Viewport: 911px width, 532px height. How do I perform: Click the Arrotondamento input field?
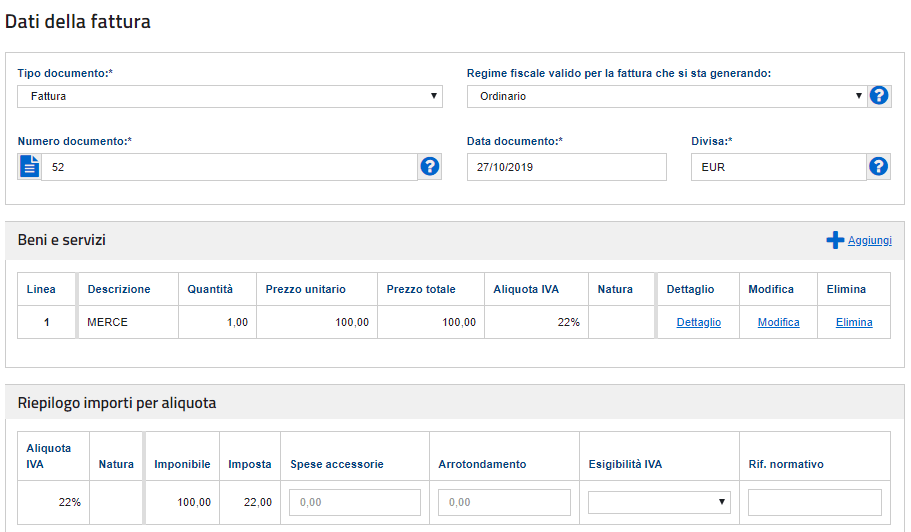tap(504, 502)
